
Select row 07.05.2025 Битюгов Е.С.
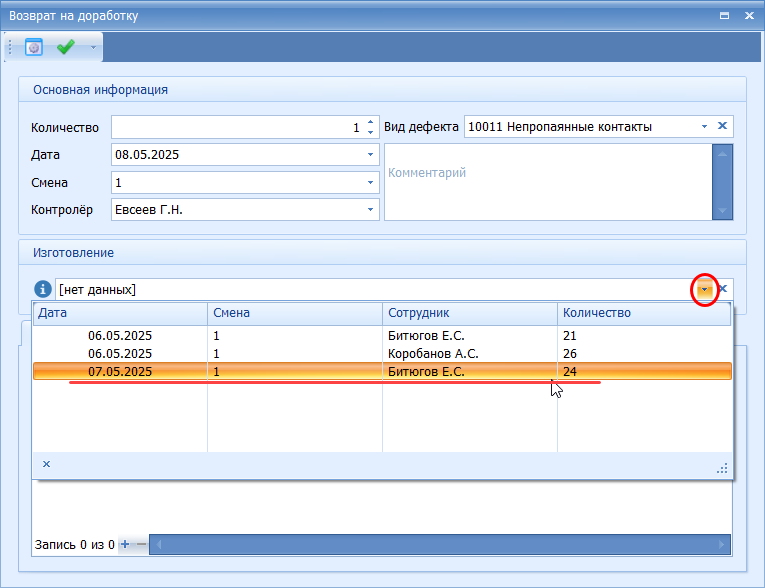click(x=300, y=371)
